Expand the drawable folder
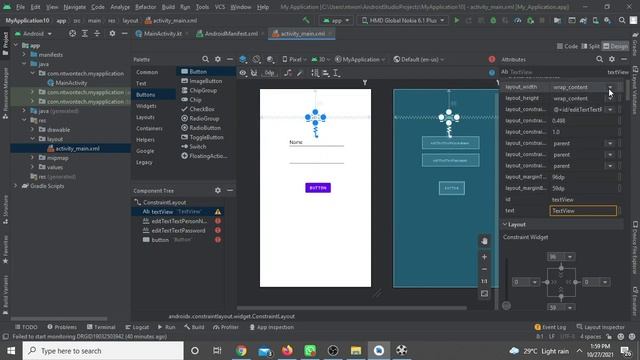This screenshot has height=360, width=640. click(x=32, y=130)
